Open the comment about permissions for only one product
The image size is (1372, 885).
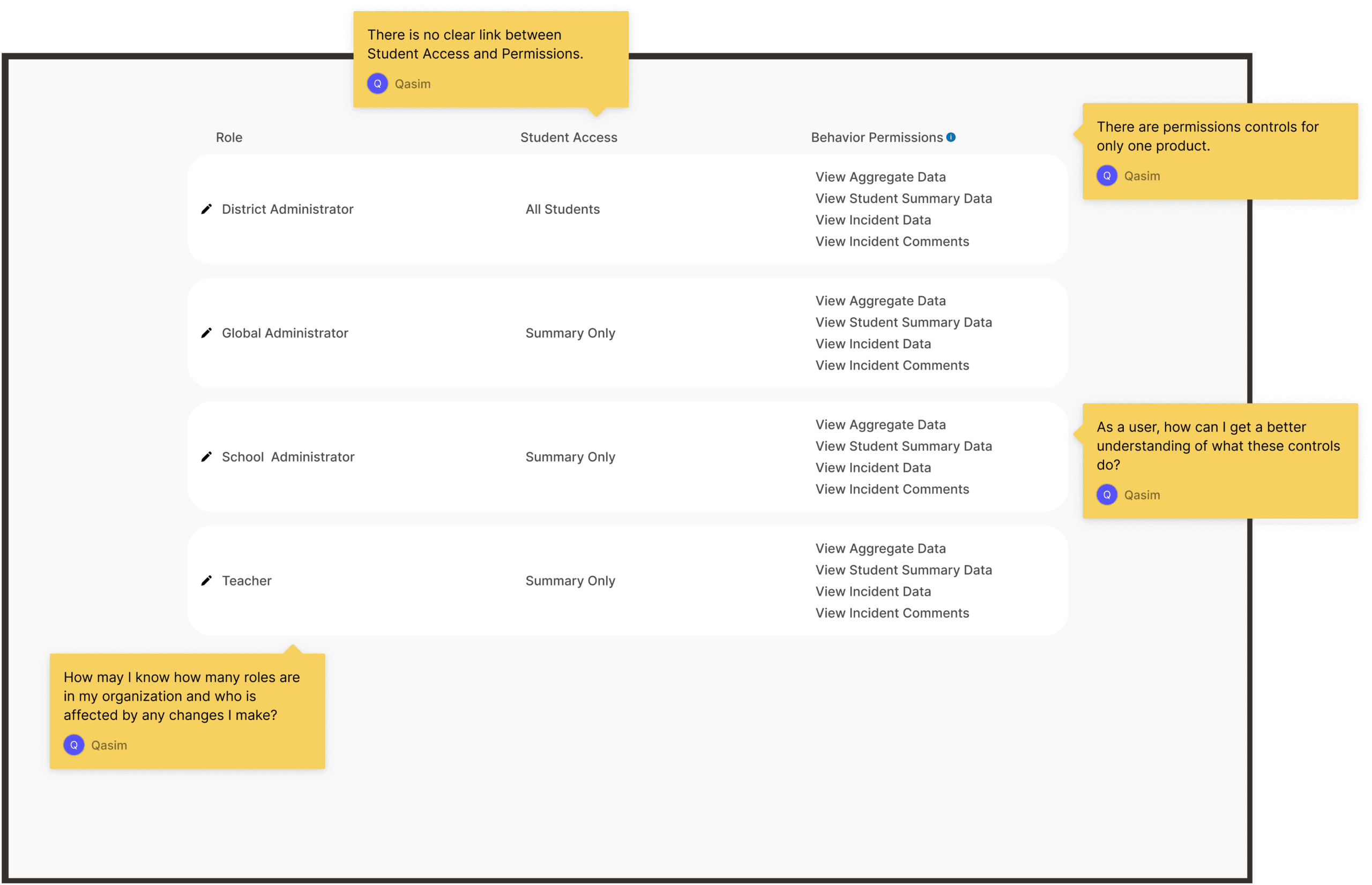coord(1220,152)
